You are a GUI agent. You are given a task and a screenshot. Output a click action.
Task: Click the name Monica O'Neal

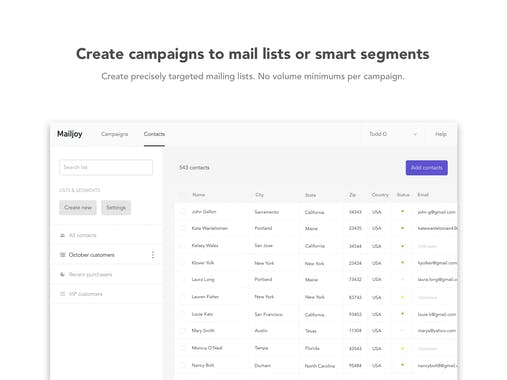[207, 348]
